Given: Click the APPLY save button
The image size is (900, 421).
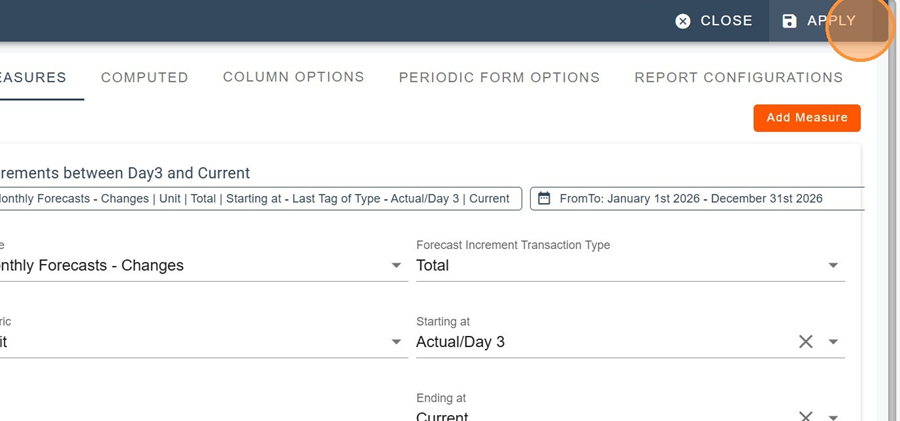Looking at the screenshot, I should [x=820, y=21].
